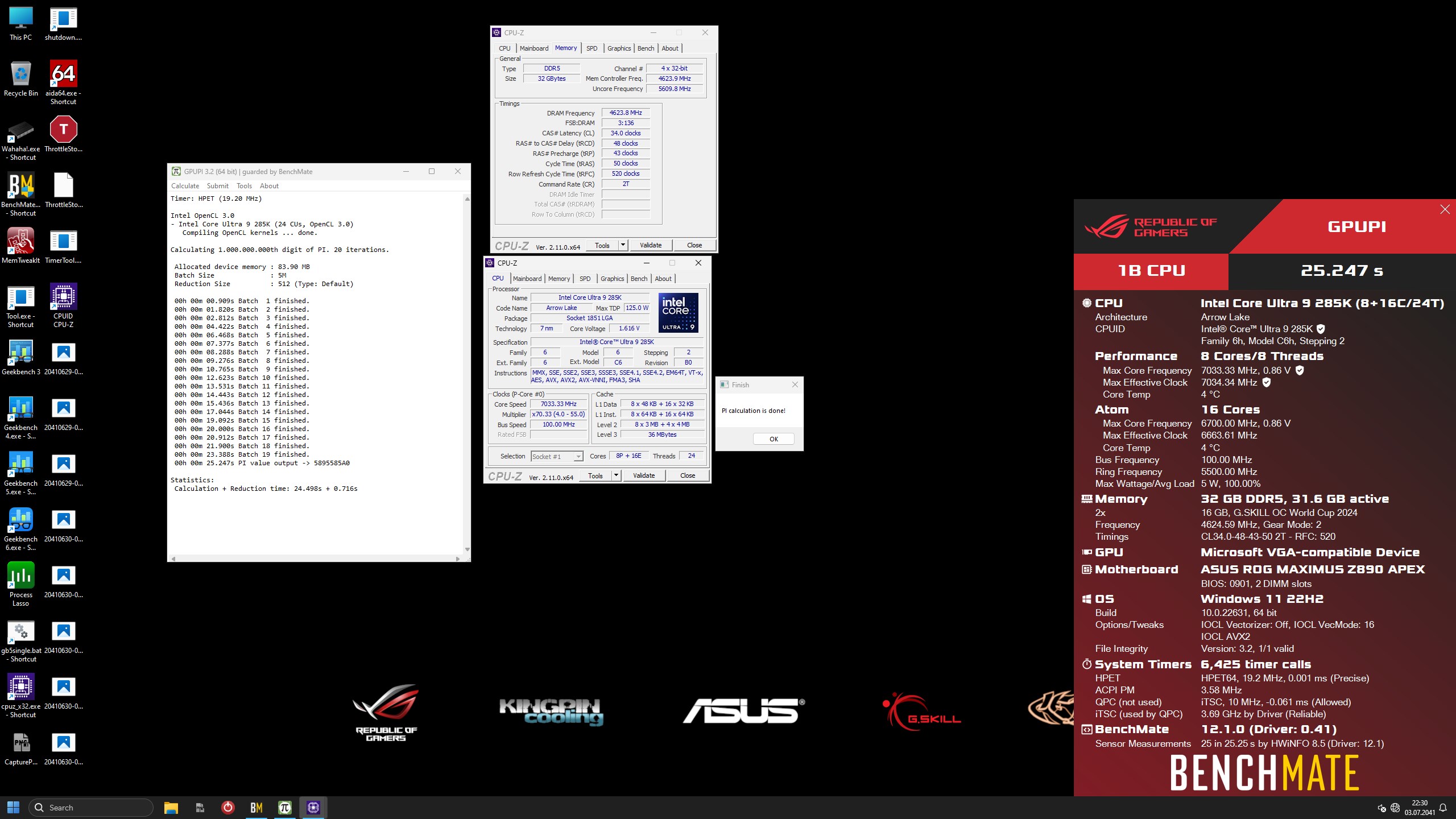1456x819 pixels.
Task: Open the Tools menu in GPUPI
Action: (x=244, y=186)
